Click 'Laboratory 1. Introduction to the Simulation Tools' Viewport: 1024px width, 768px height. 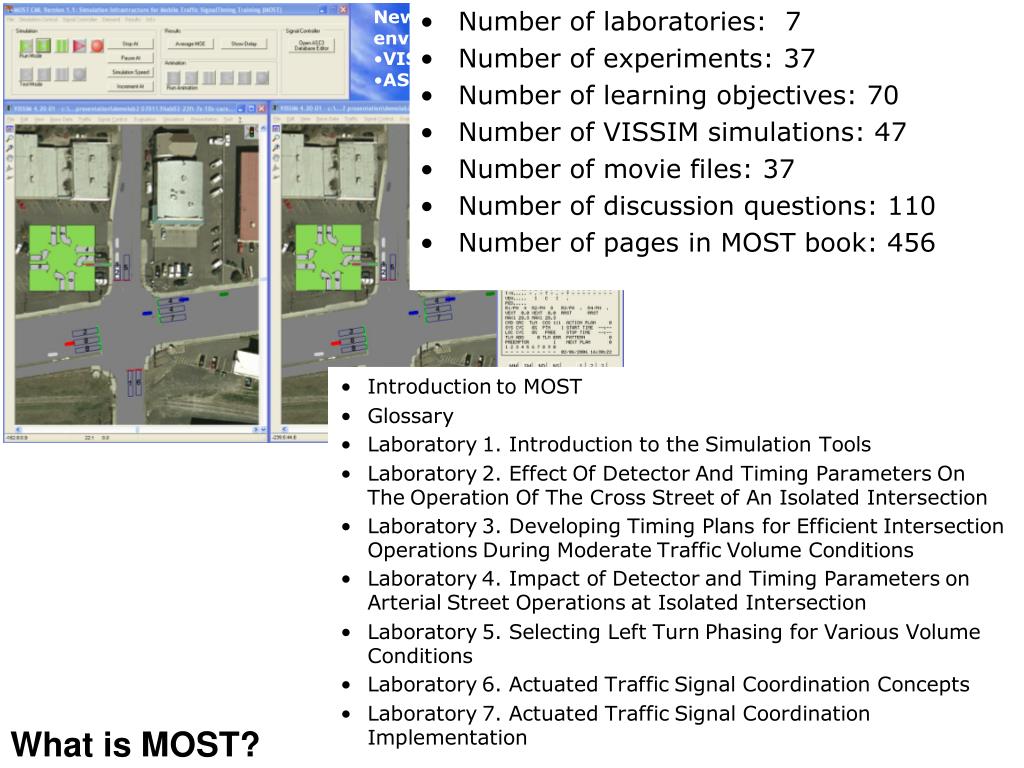point(619,445)
